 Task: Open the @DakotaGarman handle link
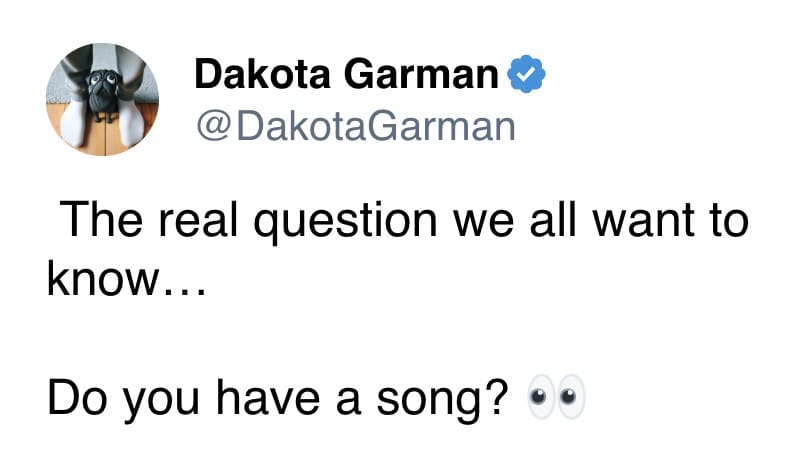pyautogui.click(x=356, y=126)
